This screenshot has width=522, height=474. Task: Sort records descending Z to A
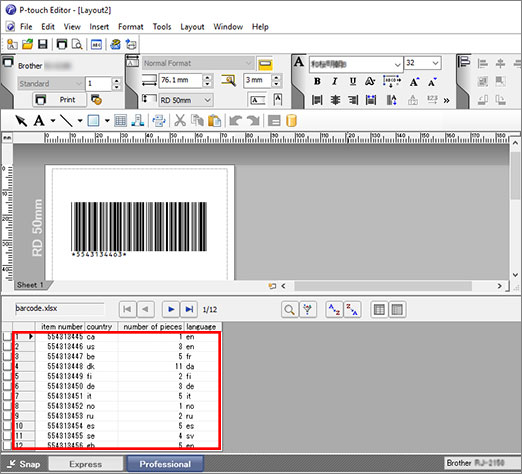click(x=352, y=310)
